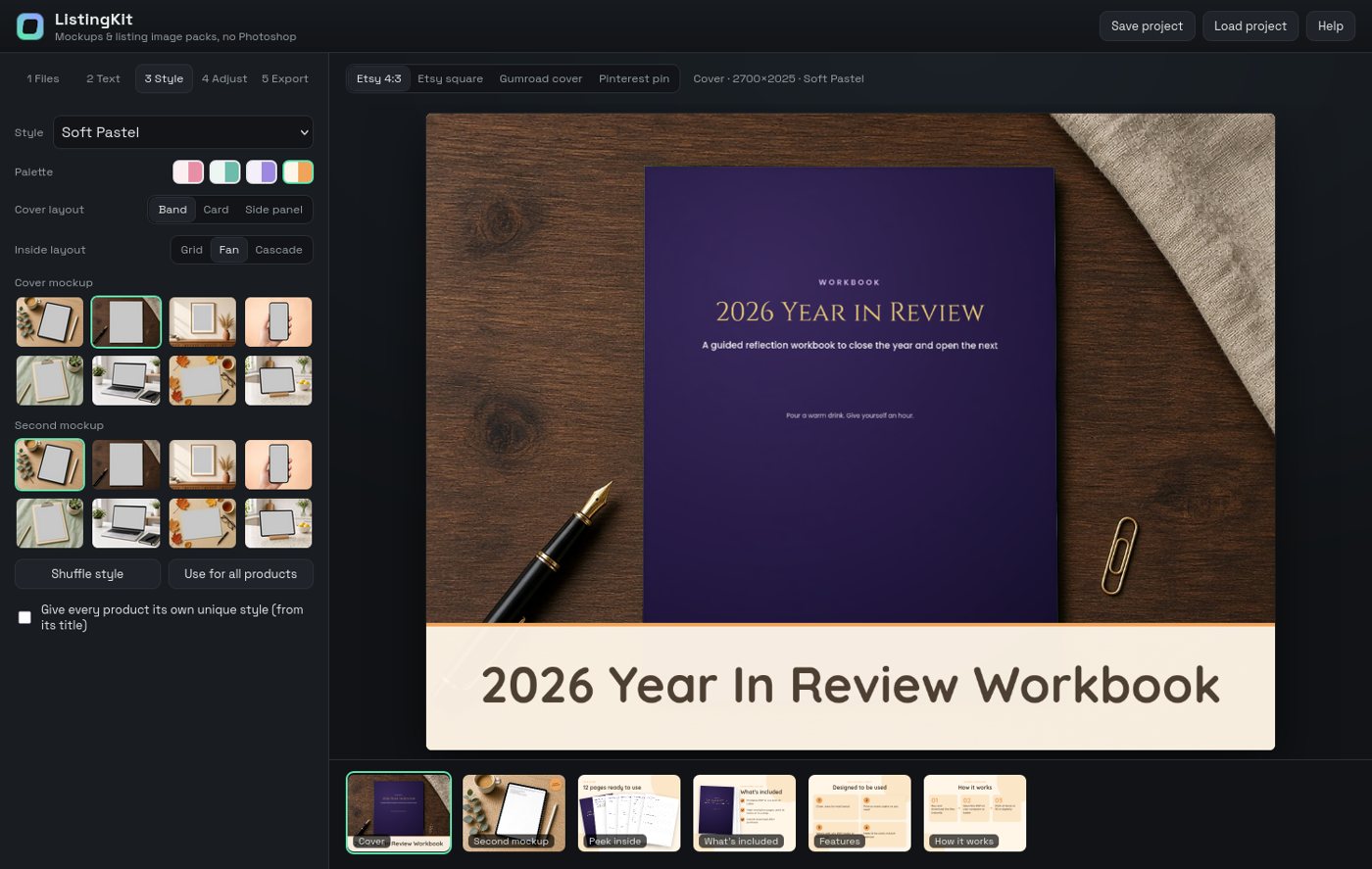
Task: Set Inside layout to Grid
Action: (x=192, y=250)
